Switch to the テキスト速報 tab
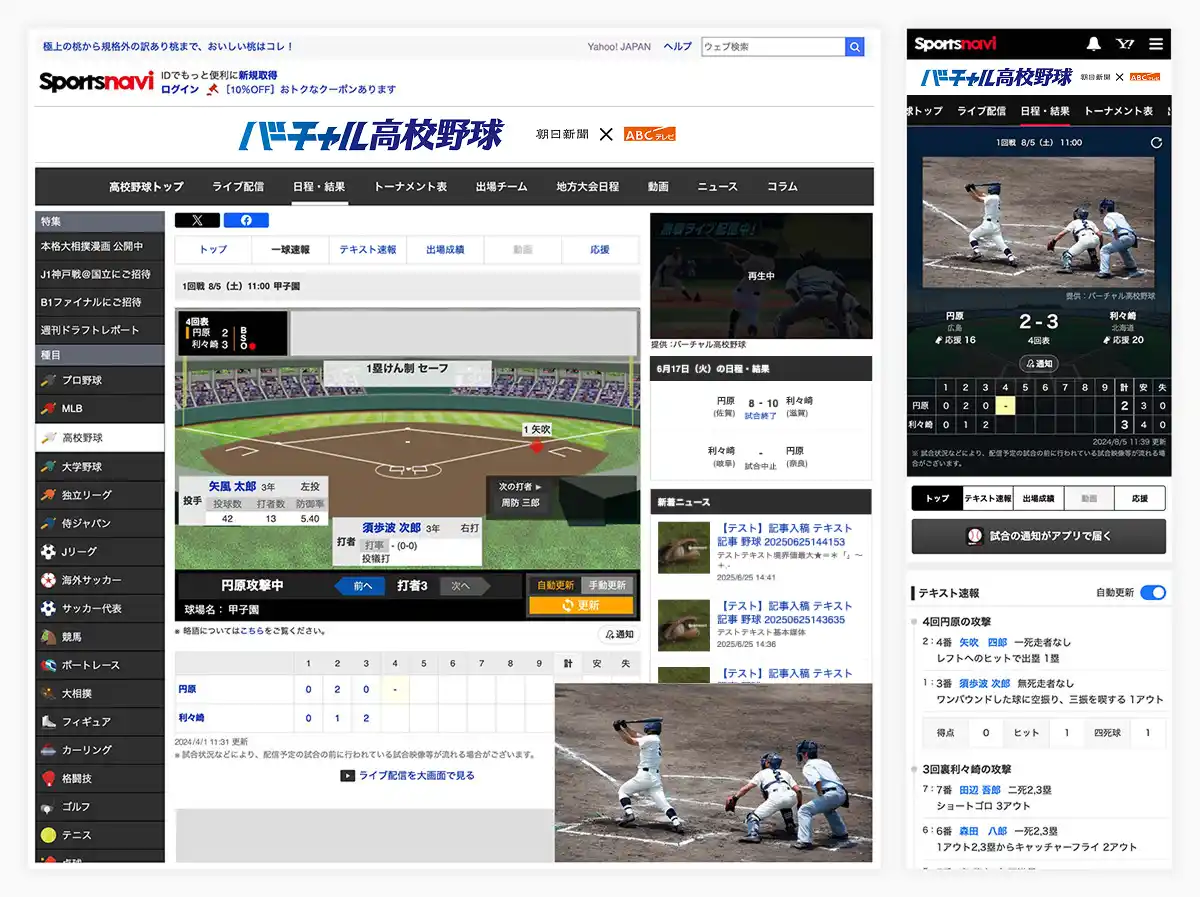Screen dimensions: 1200x897 pos(368,250)
